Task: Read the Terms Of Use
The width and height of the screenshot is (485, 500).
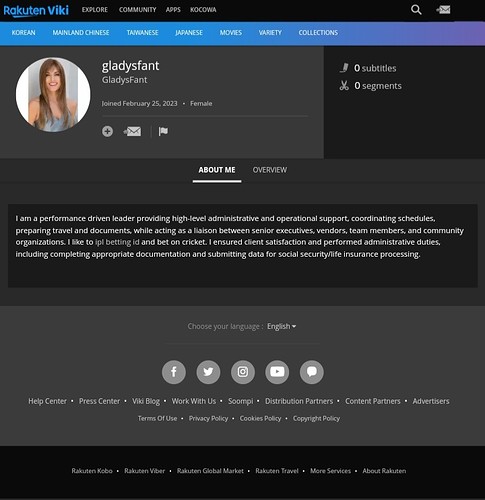Action: [157, 418]
